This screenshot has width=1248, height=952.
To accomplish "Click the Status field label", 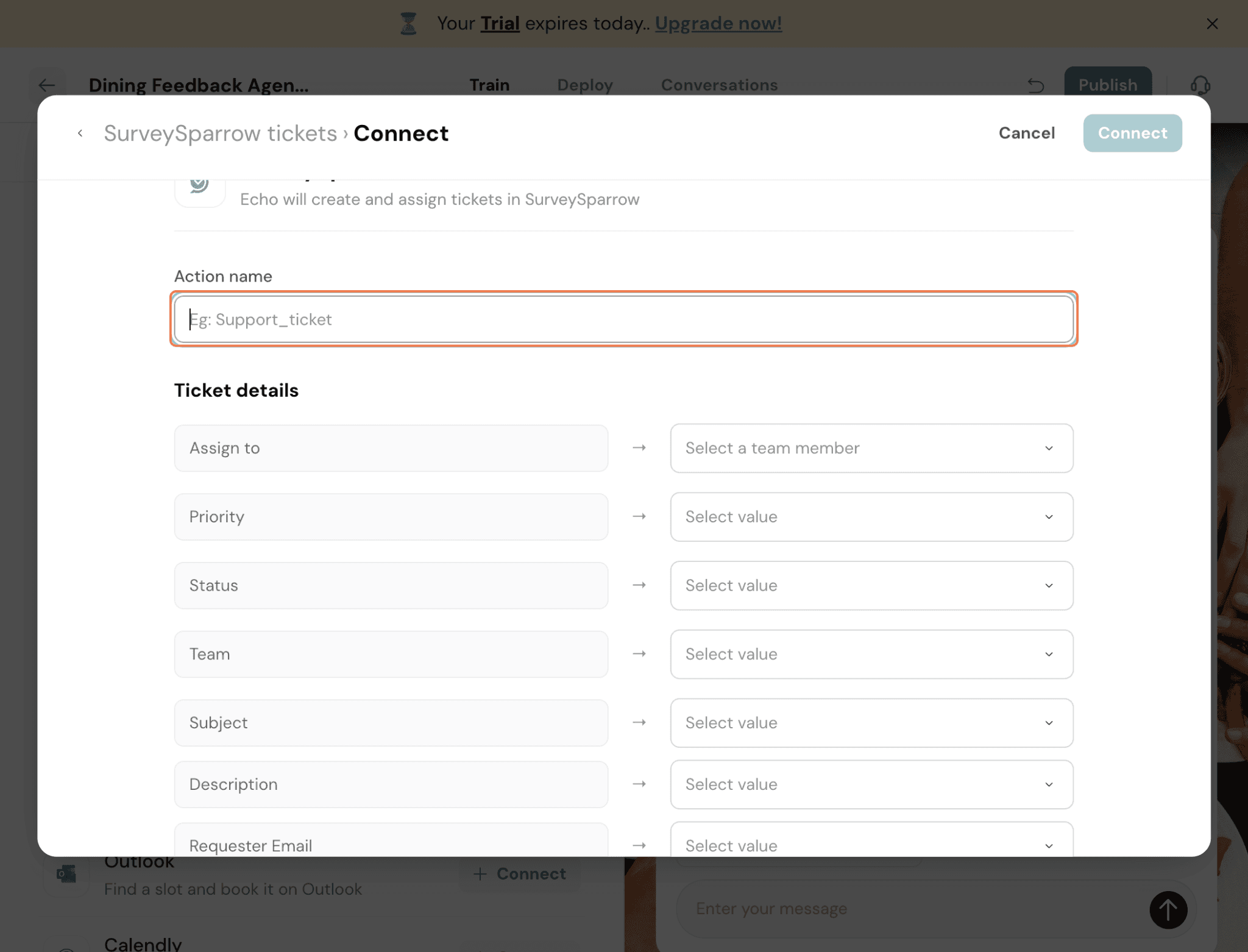I will [391, 585].
